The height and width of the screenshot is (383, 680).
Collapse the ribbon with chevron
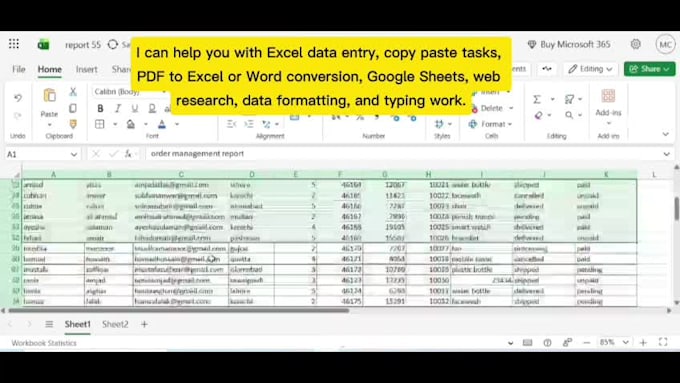click(666, 134)
